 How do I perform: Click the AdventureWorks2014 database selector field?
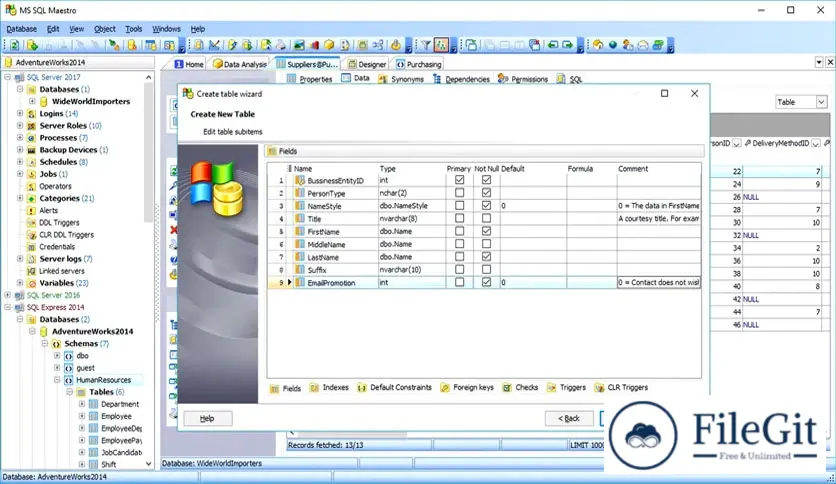pyautogui.click(x=78, y=62)
